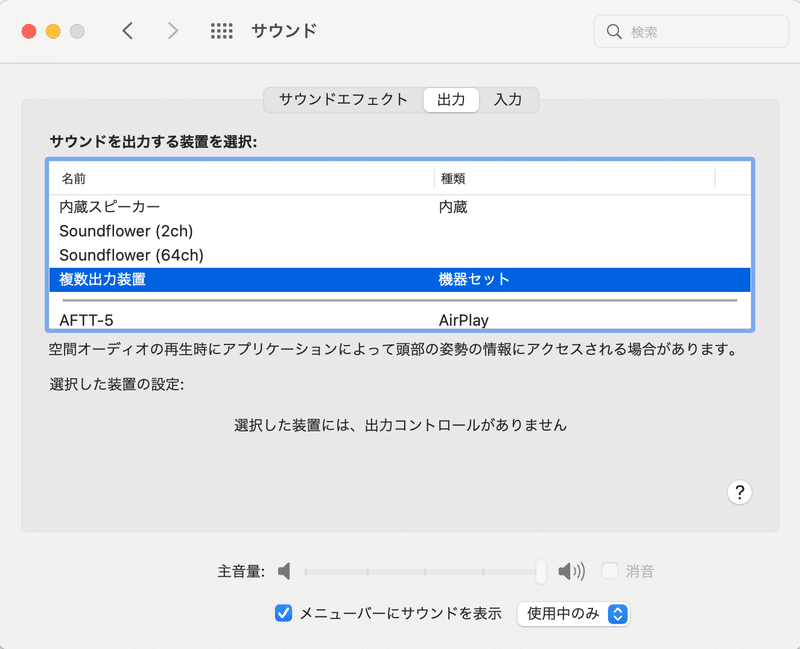Image resolution: width=800 pixels, height=649 pixels.
Task: Open the 使用中のみ dropdown
Action: 573,614
